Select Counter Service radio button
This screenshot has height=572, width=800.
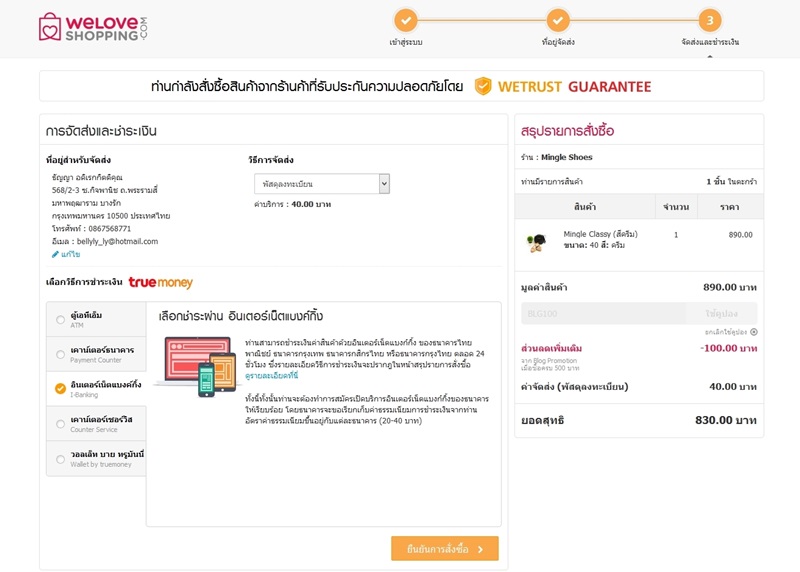[60, 424]
